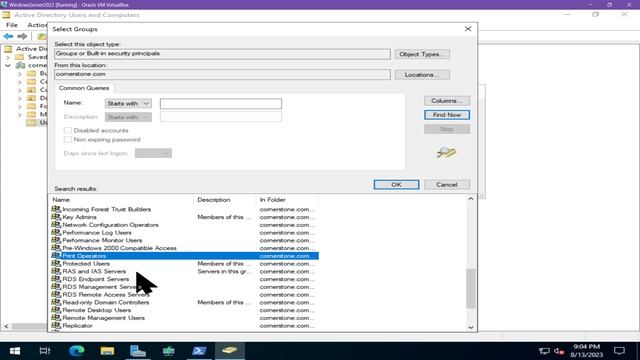The width and height of the screenshot is (640, 360).
Task: Sort results by In Folder column header
Action: point(287,200)
